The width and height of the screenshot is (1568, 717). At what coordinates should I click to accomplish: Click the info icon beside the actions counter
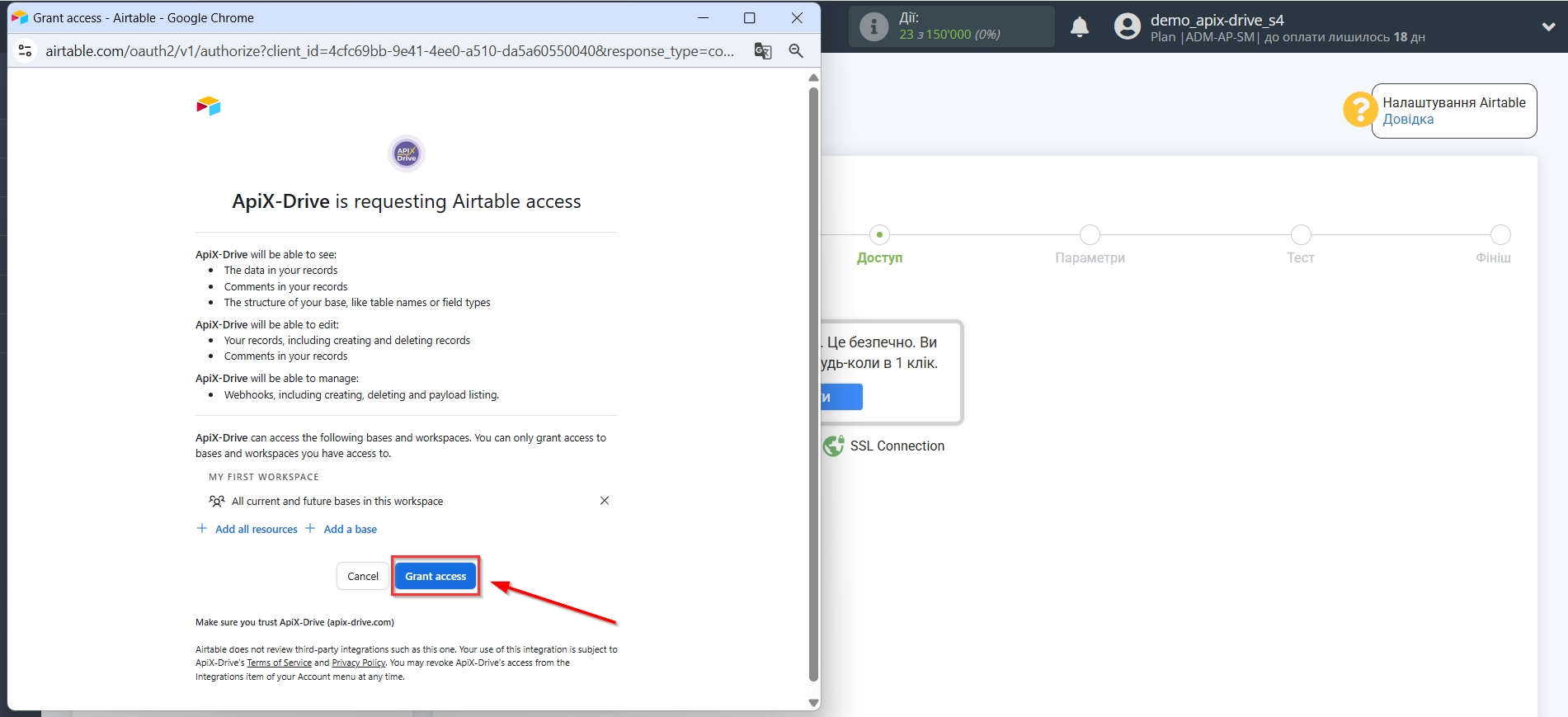(873, 26)
